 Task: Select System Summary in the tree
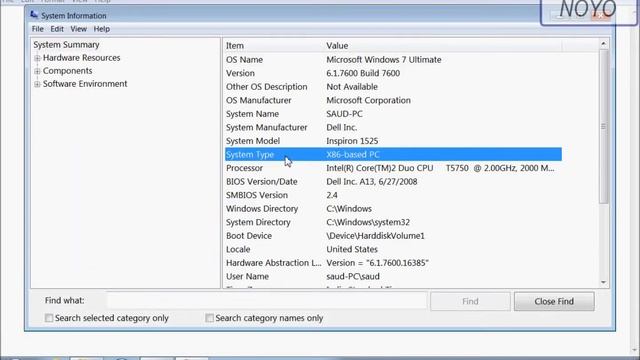pos(66,44)
